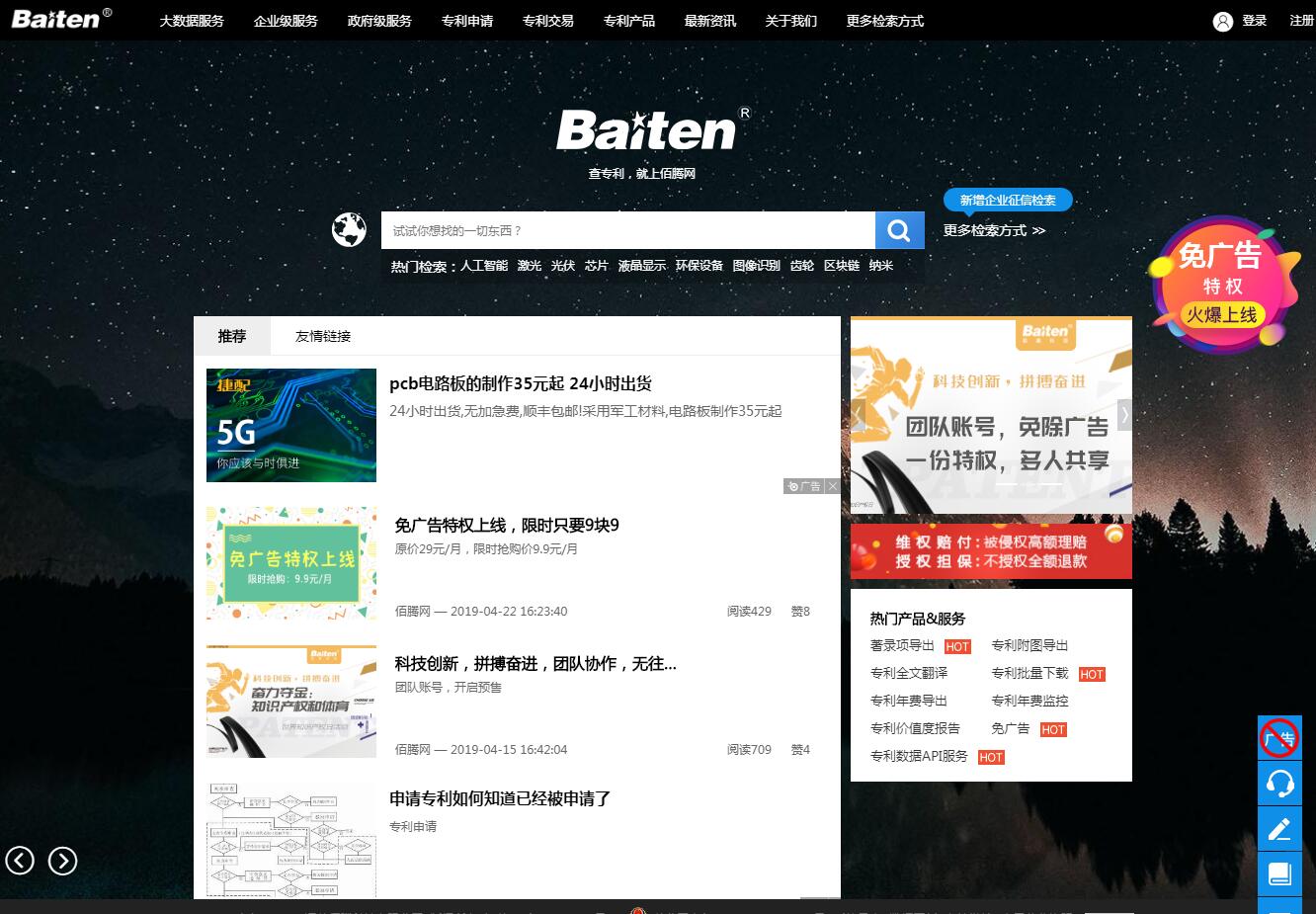Click the 登录 login link

coord(1255,21)
